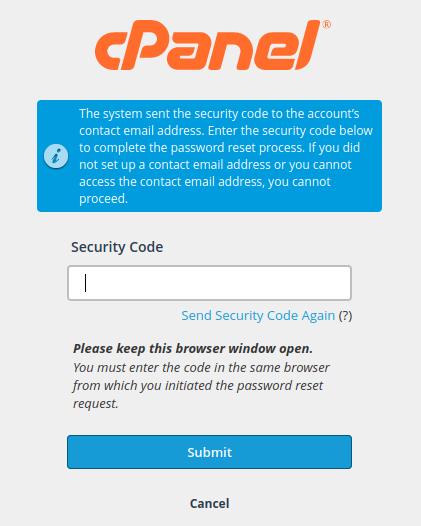Click the text cursor inside the code box
This screenshot has width=421, height=526.
[86, 283]
